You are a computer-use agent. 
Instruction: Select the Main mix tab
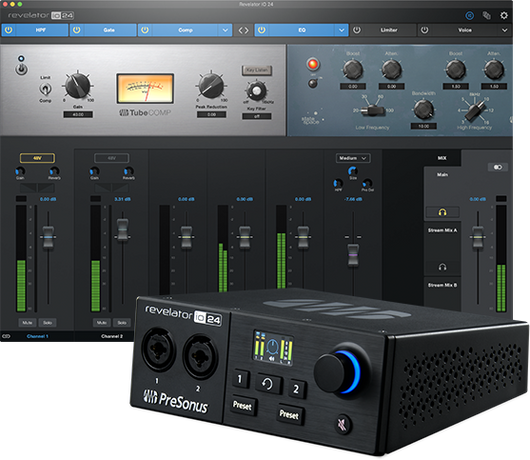click(442, 174)
